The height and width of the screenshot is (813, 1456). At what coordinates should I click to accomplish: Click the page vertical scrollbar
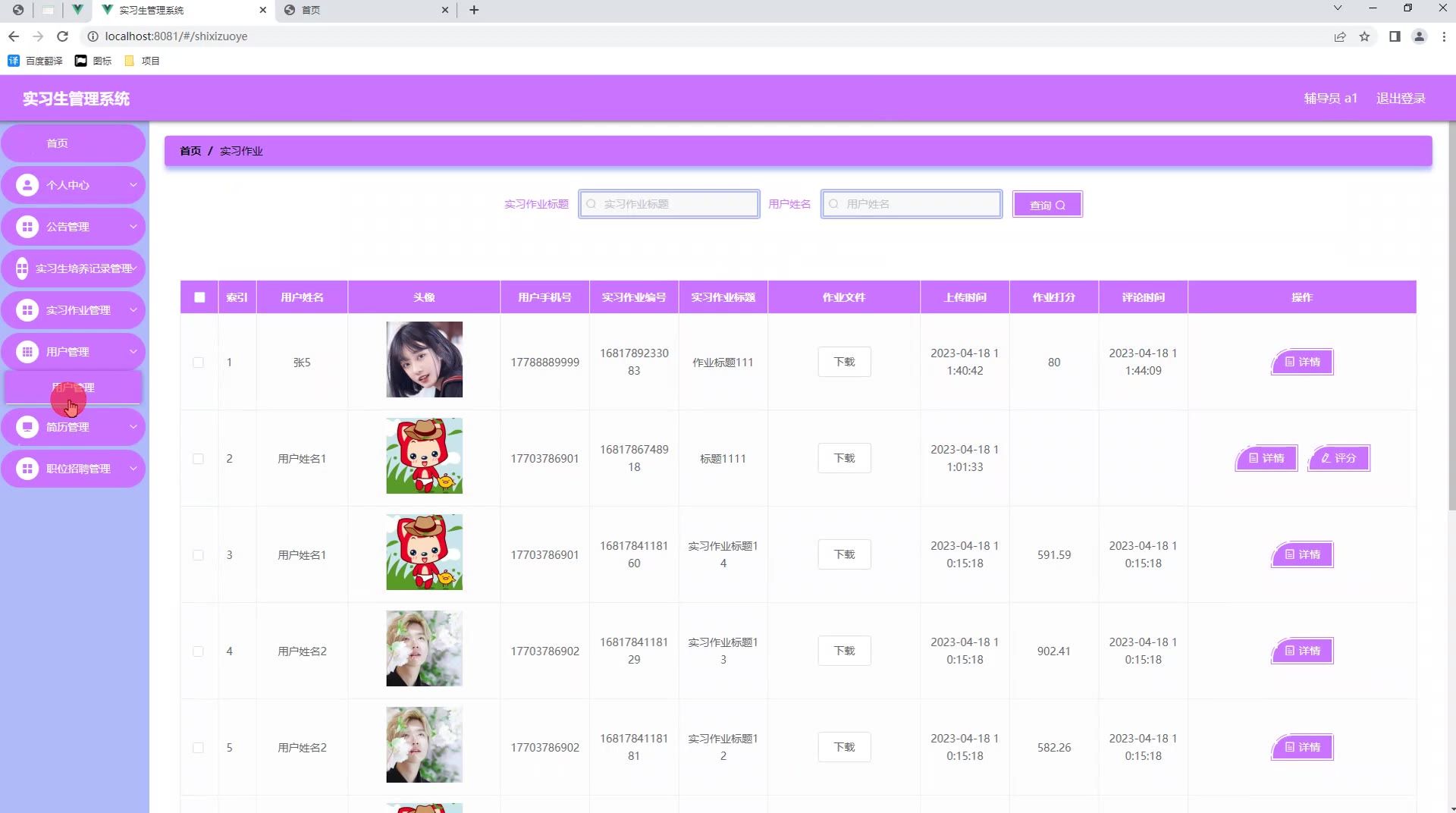[x=1451, y=315]
